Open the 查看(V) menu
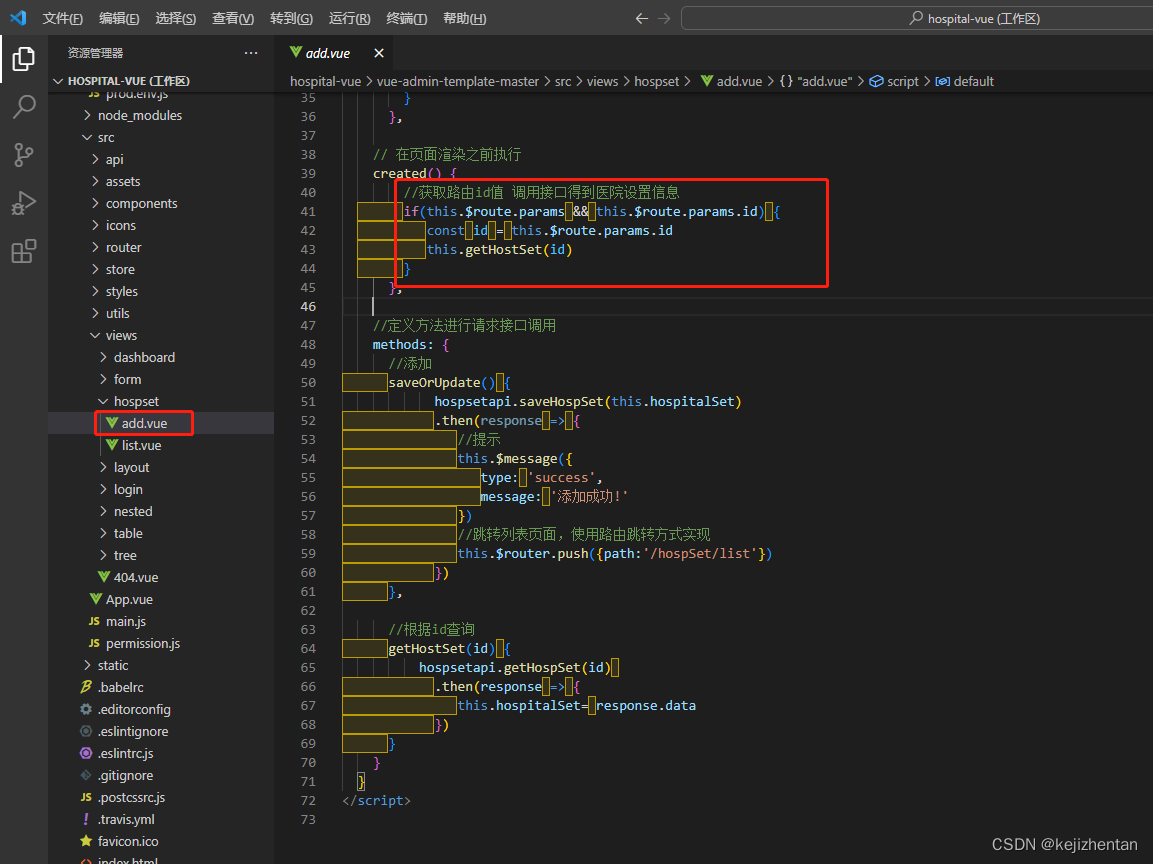Viewport: 1153px width, 864px height. (233, 18)
